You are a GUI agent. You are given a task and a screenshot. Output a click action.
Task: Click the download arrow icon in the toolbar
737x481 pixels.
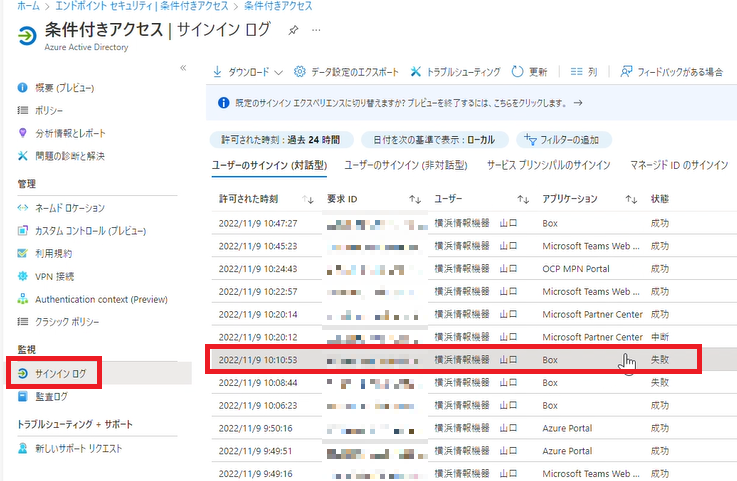point(217,71)
